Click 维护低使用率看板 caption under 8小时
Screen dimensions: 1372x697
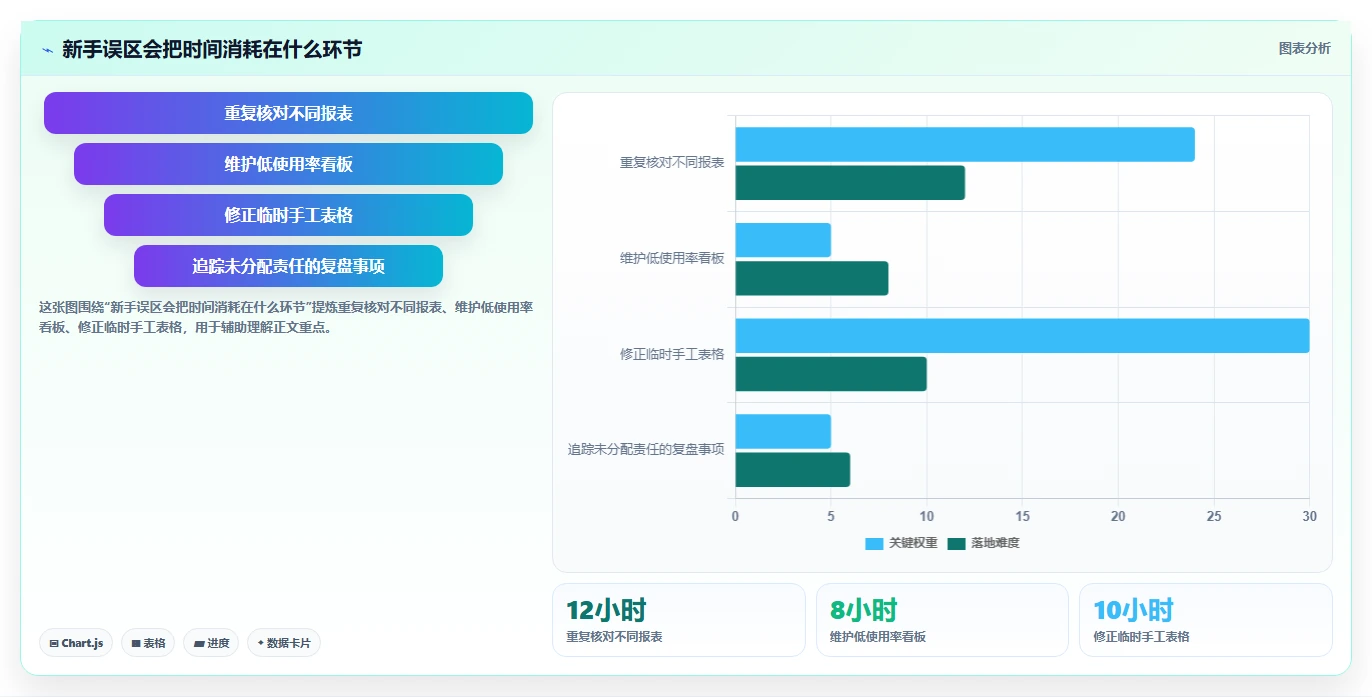[878, 636]
